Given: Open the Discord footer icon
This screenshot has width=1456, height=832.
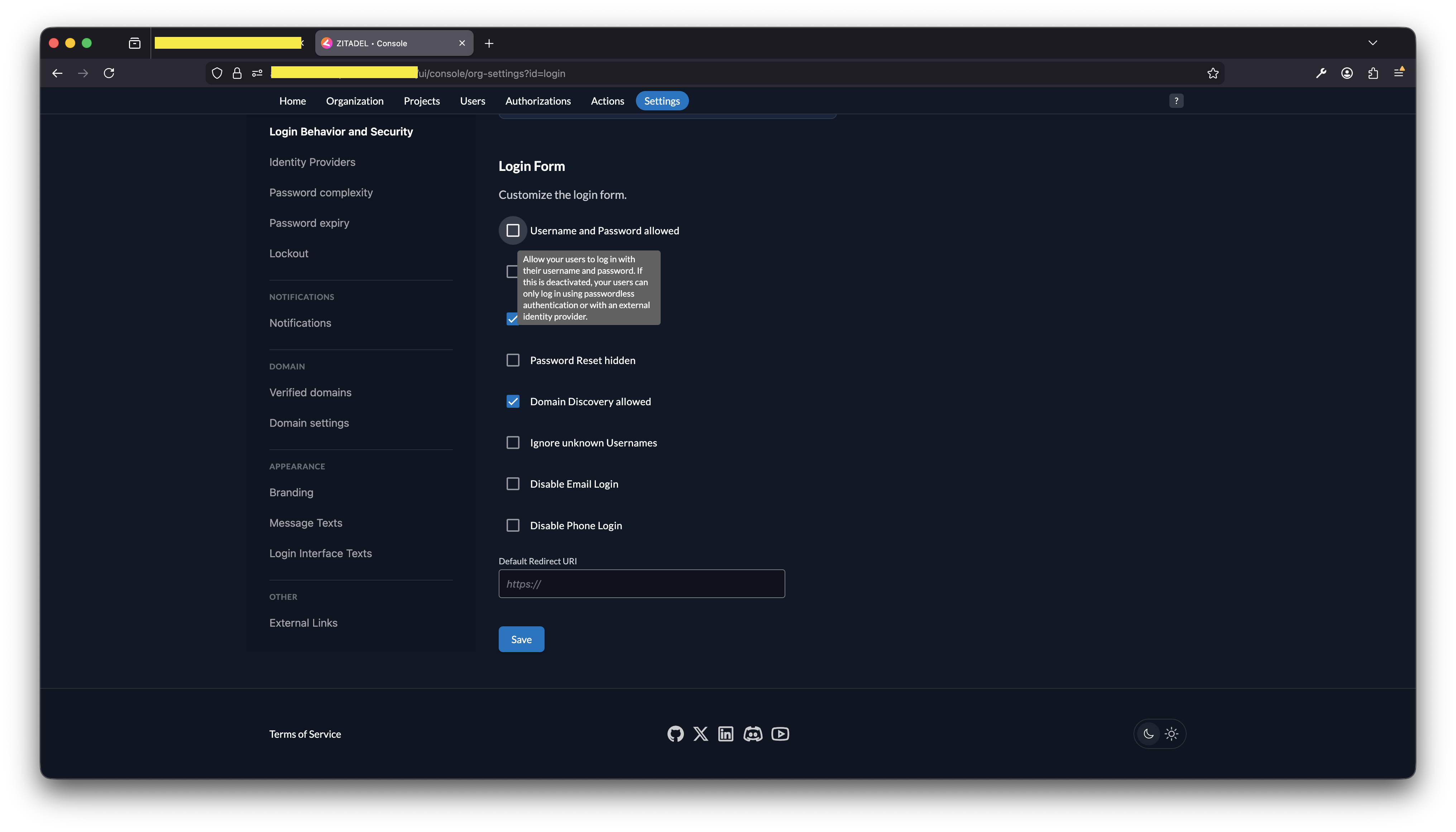Looking at the screenshot, I should click(752, 734).
